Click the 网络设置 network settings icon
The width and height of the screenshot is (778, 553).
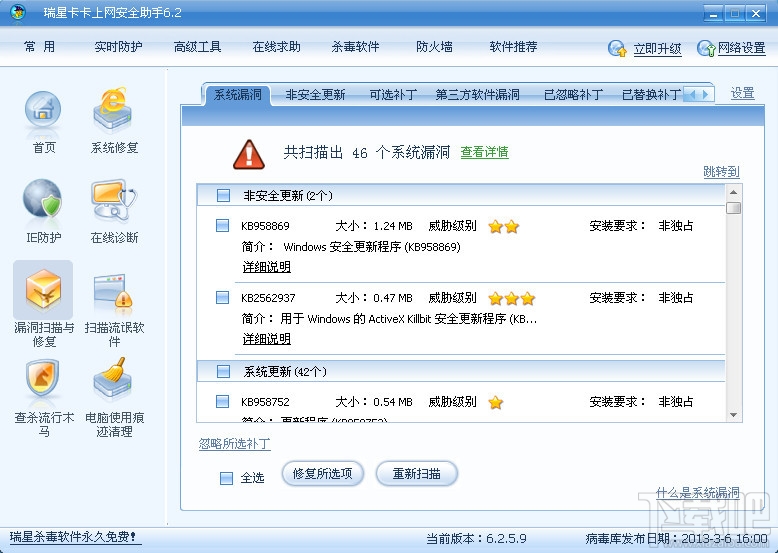click(x=706, y=49)
